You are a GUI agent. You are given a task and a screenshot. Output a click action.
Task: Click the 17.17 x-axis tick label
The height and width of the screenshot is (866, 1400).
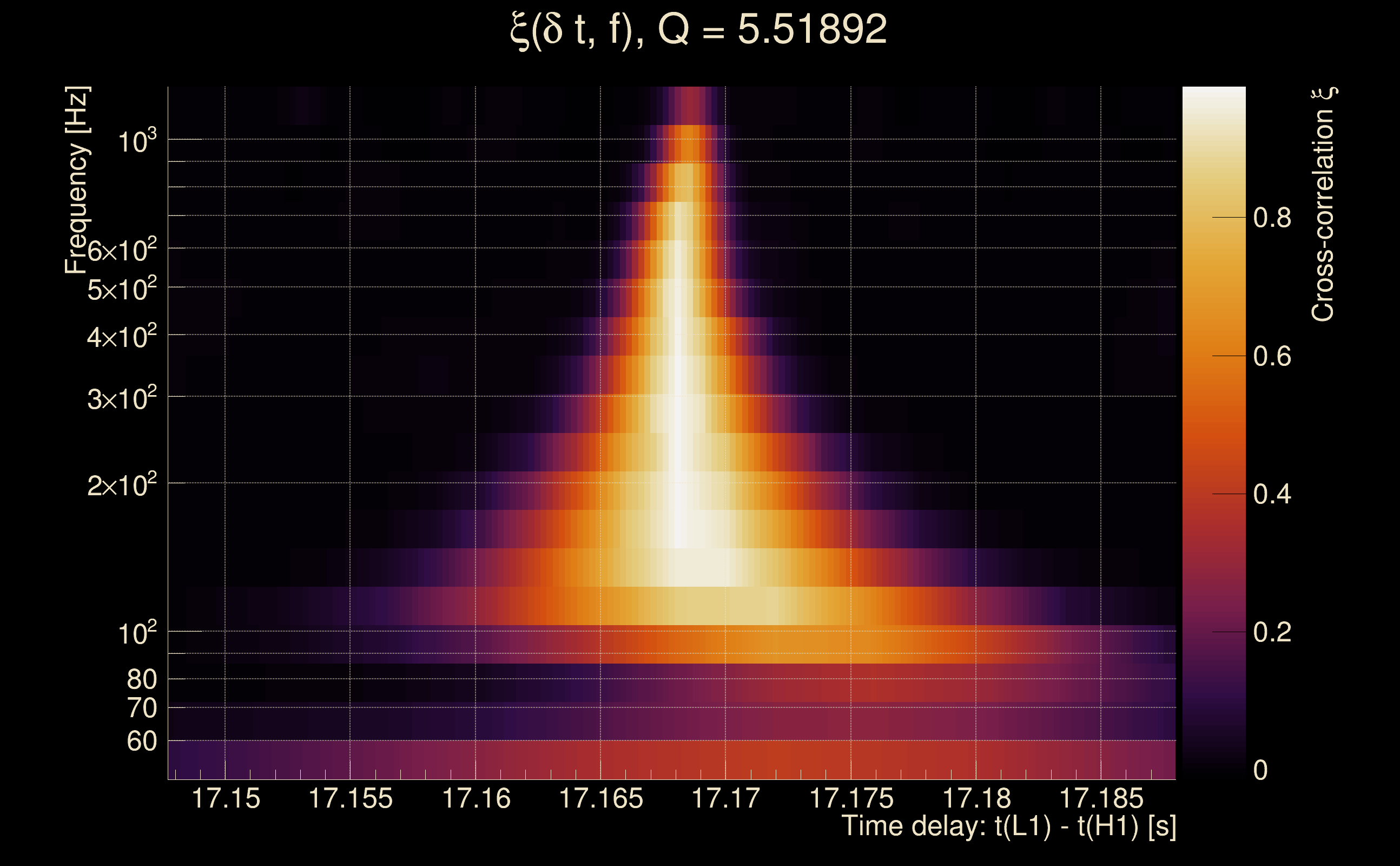click(x=726, y=798)
